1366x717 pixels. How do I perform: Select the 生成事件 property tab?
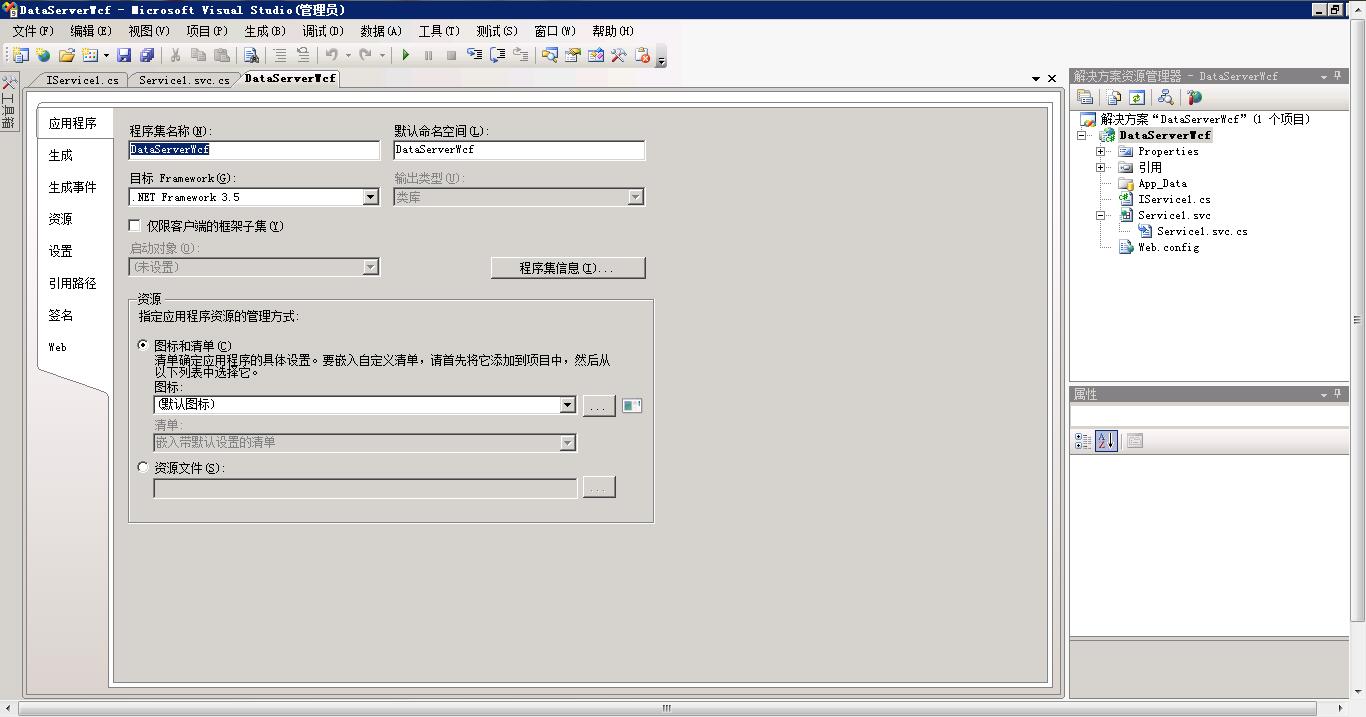coord(72,187)
